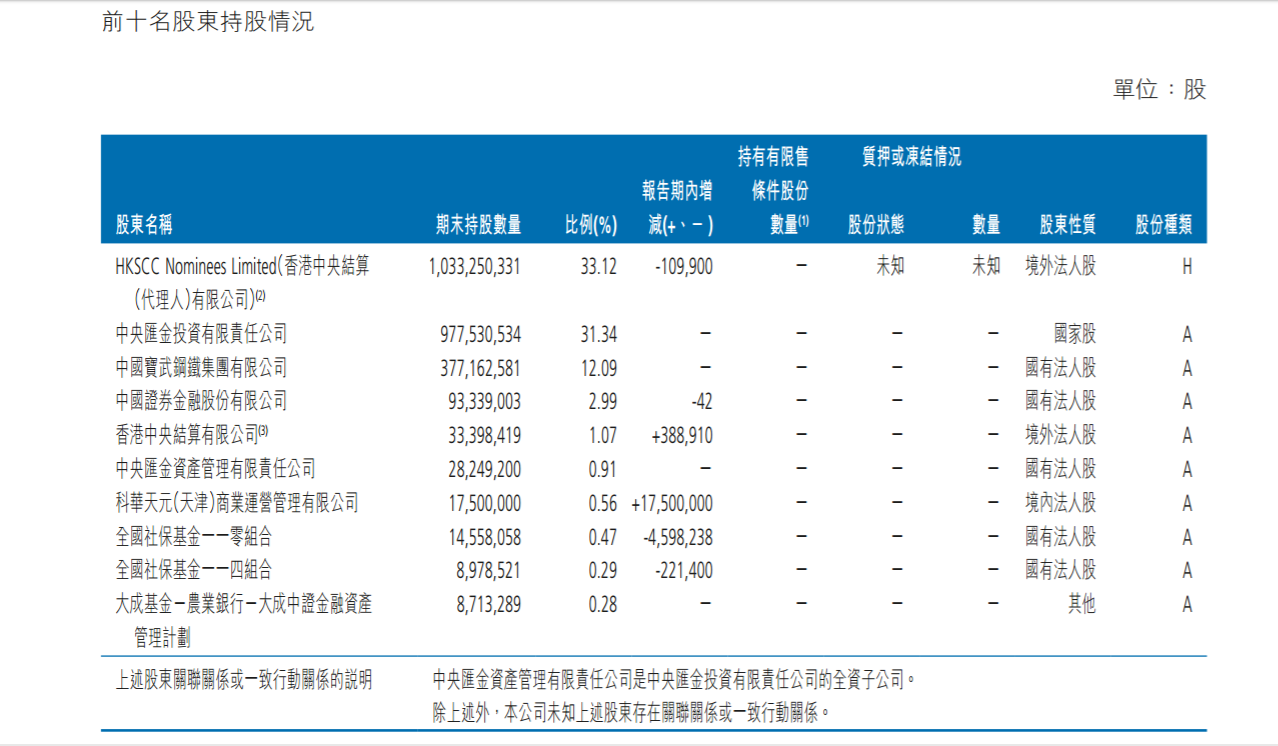This screenshot has height=746, width=1278.
Task: Click the +388,910 change value
Action: pyautogui.click(x=679, y=436)
